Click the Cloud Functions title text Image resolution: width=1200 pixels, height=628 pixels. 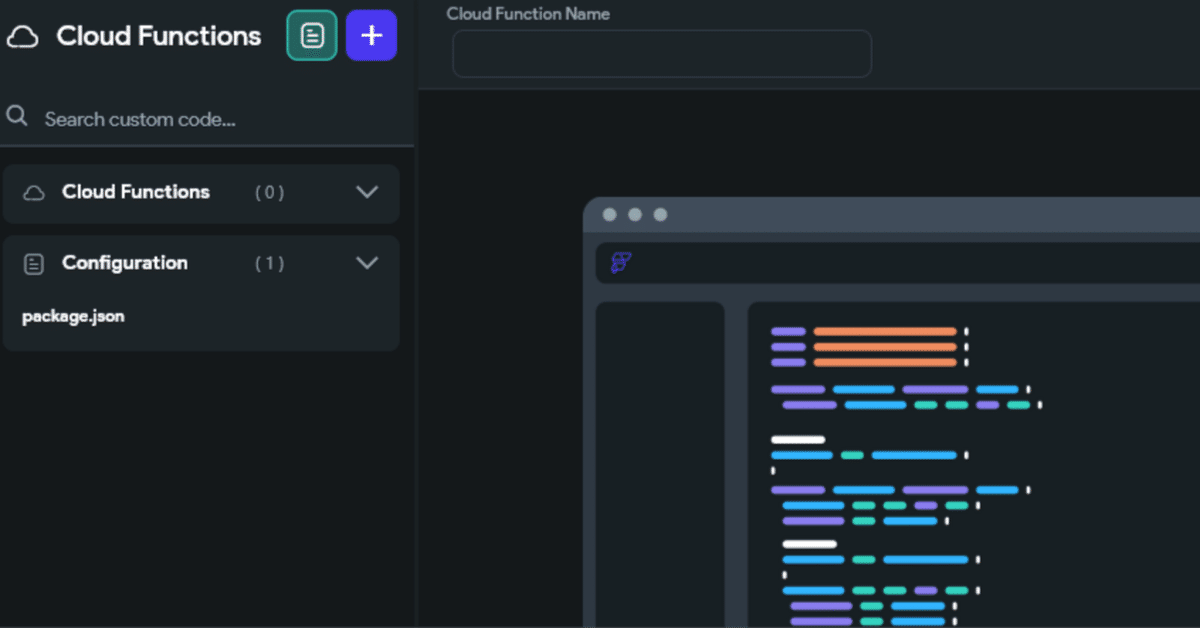(159, 36)
